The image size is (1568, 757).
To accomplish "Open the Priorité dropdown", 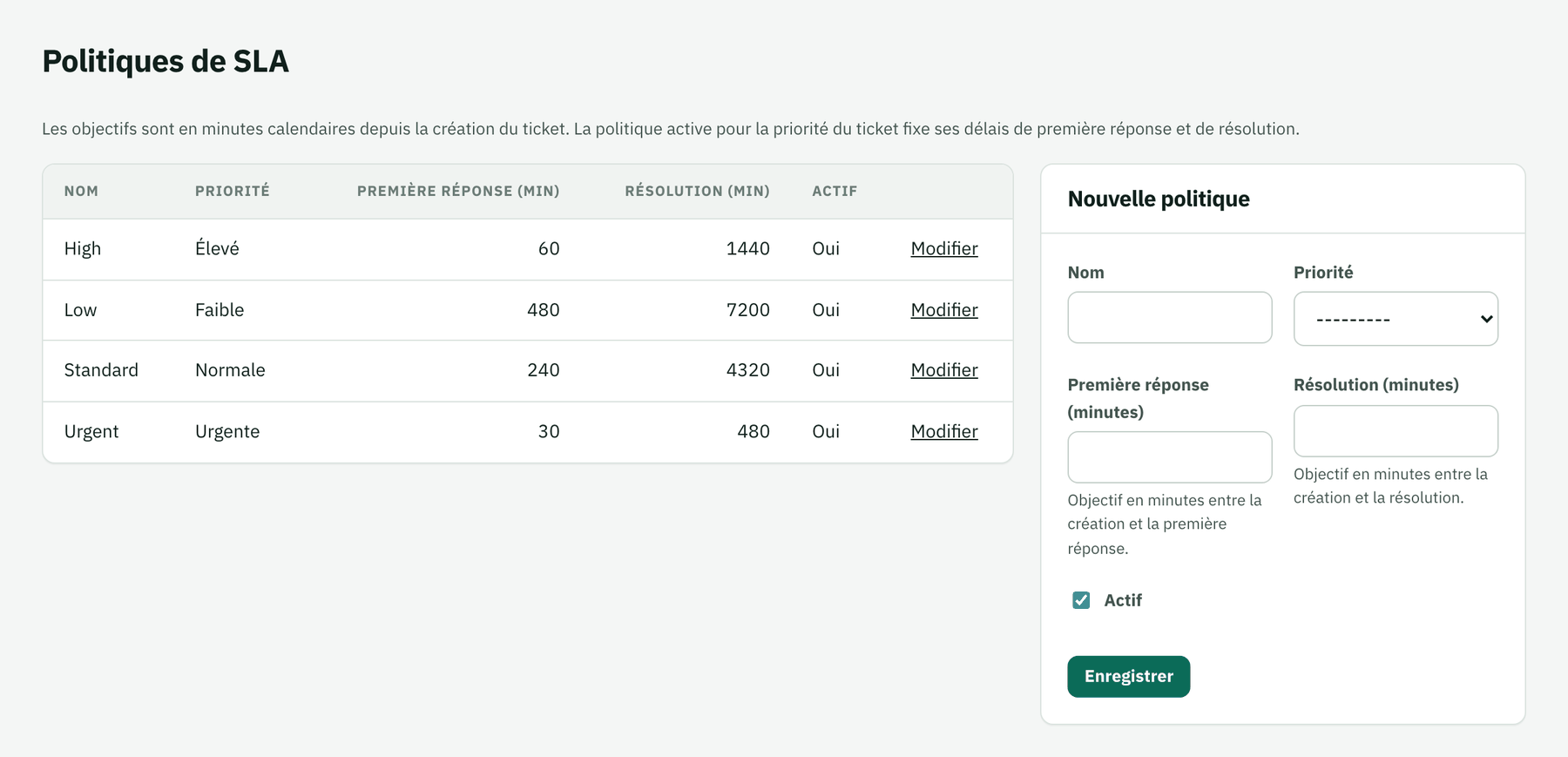I will (1396, 319).
